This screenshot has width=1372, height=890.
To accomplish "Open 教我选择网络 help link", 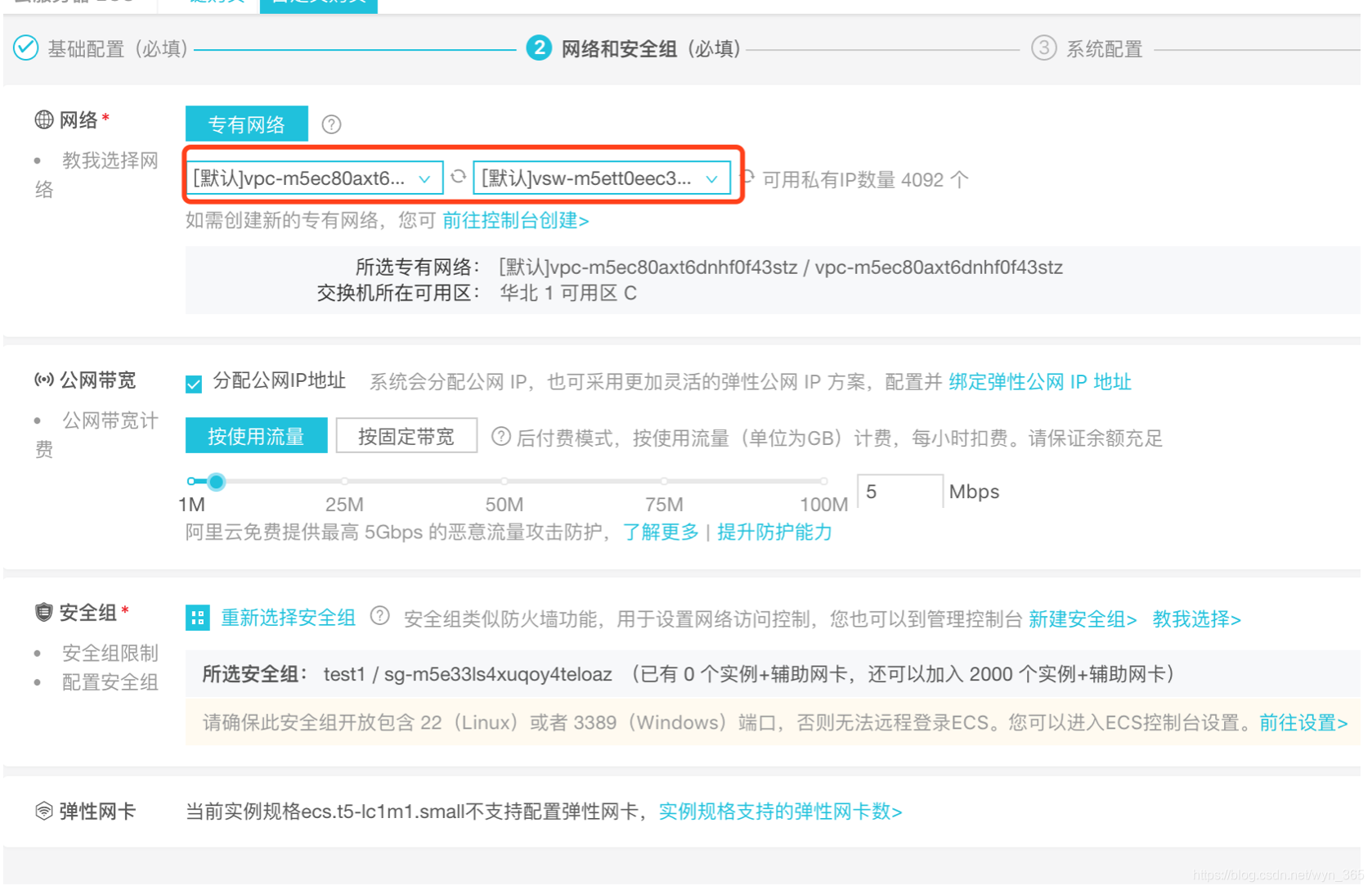I will [x=96, y=174].
